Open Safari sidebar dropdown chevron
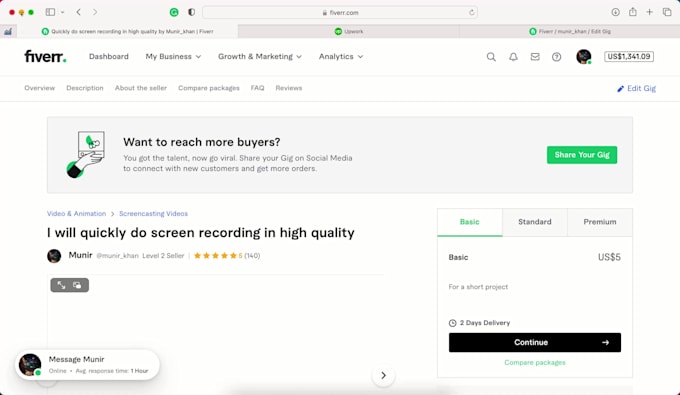Screen dimensions: 680x395 62,12
